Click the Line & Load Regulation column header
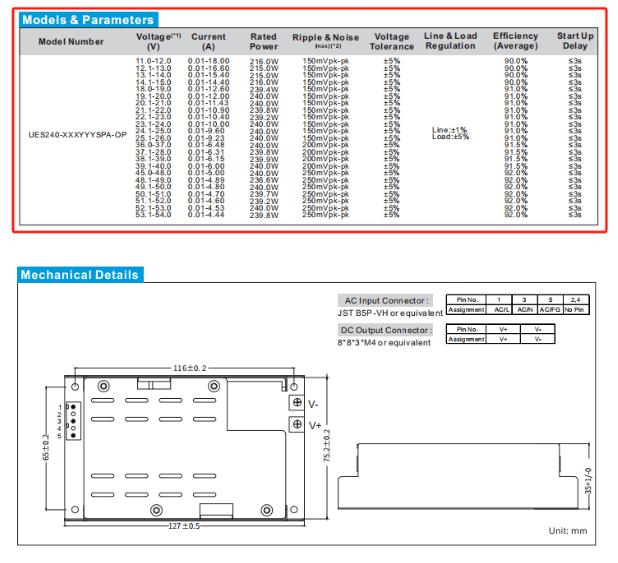Viewport: 618px width, 563px height. click(x=450, y=41)
